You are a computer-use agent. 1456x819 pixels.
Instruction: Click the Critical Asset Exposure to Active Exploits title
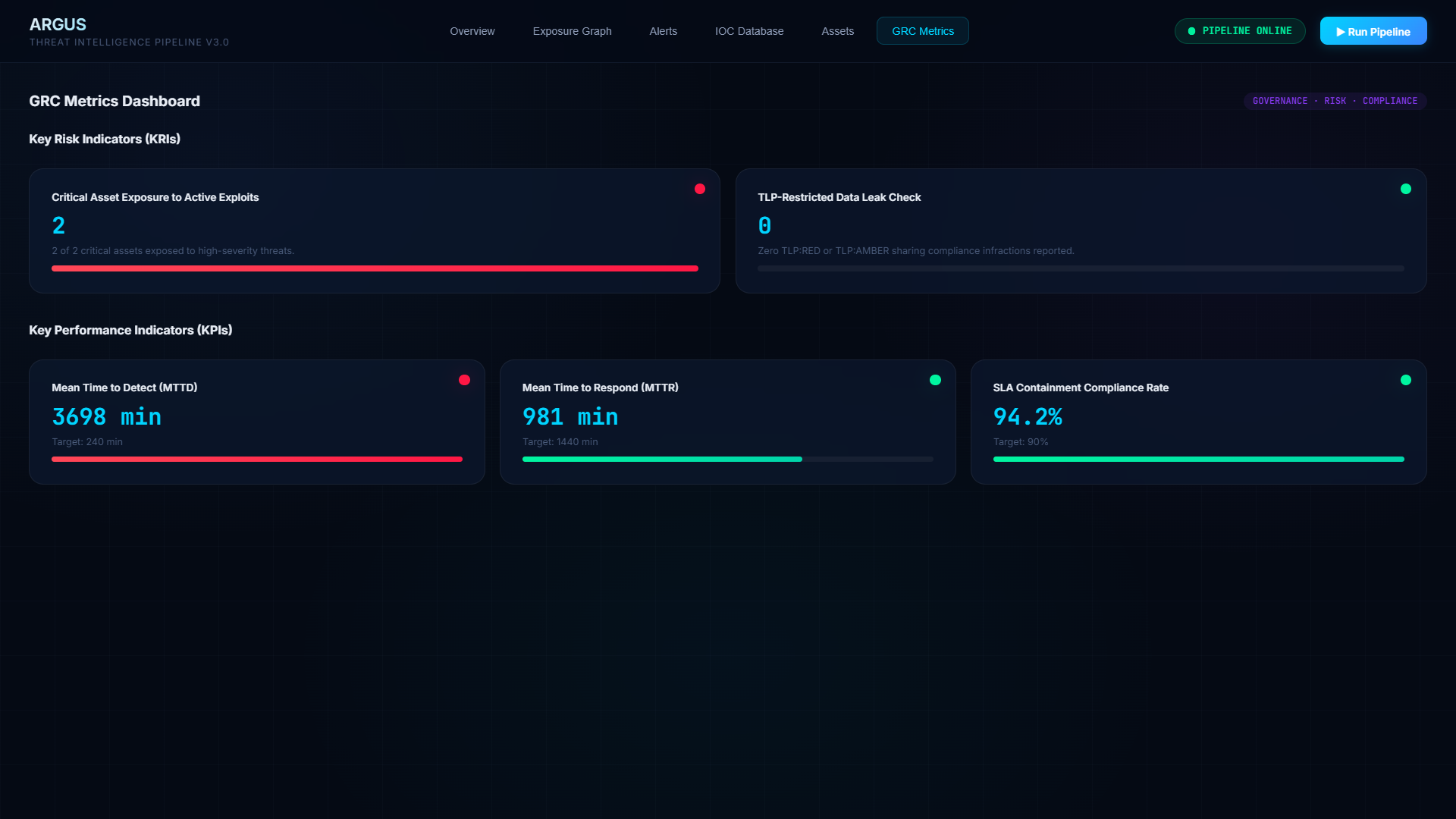click(x=155, y=197)
